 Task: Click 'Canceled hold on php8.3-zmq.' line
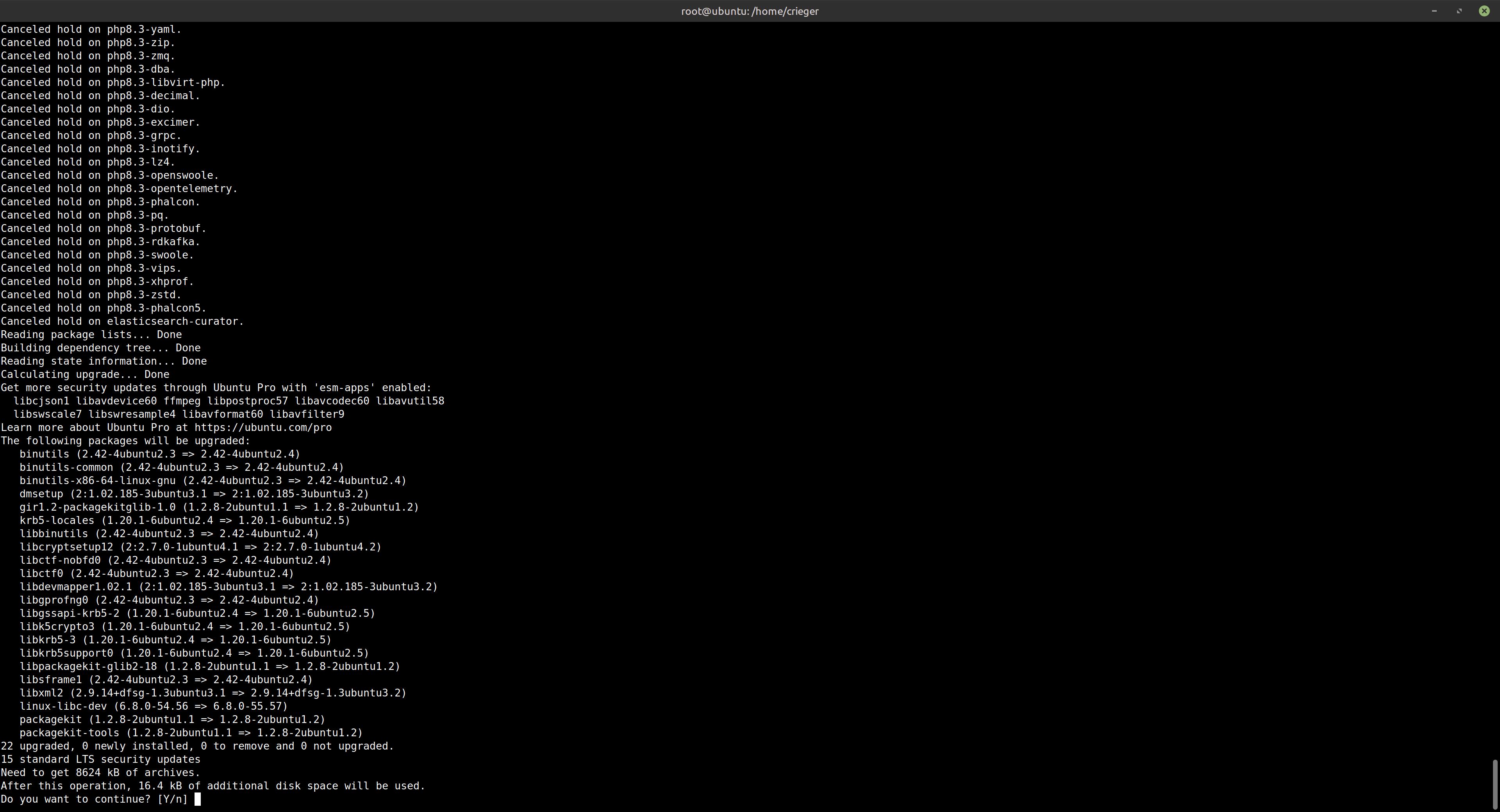tap(88, 56)
